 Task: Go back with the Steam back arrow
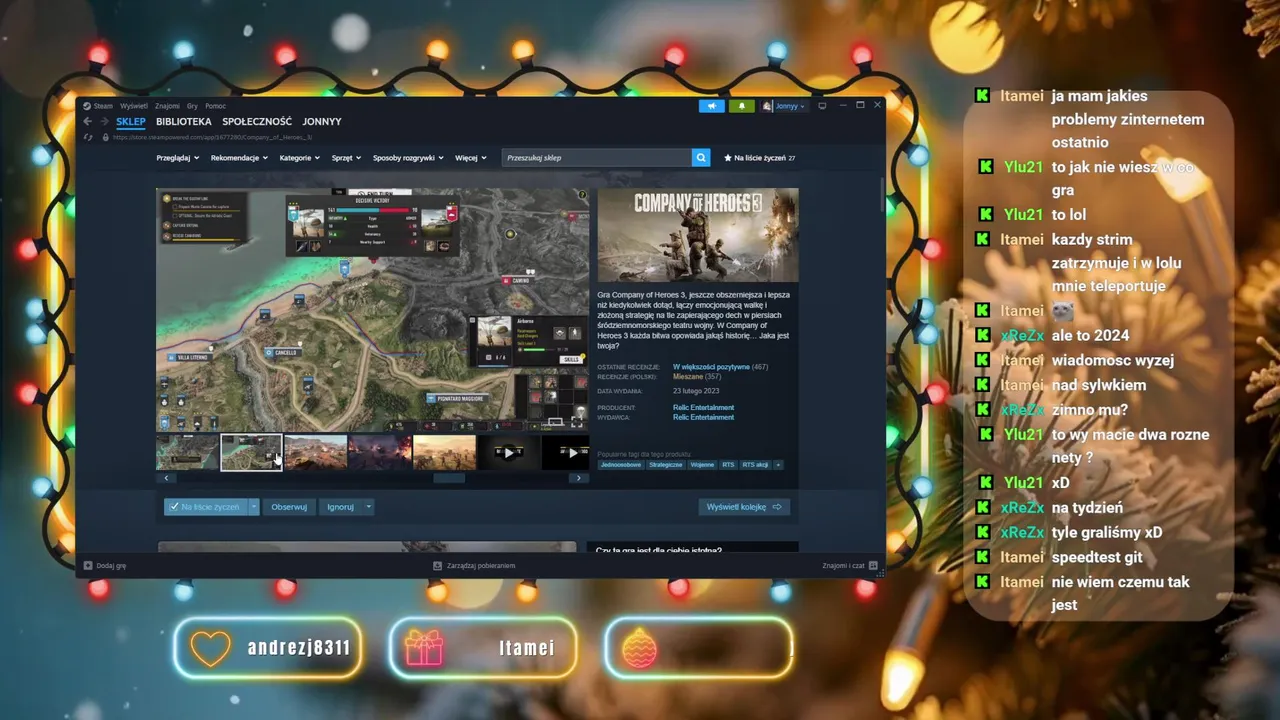(87, 121)
